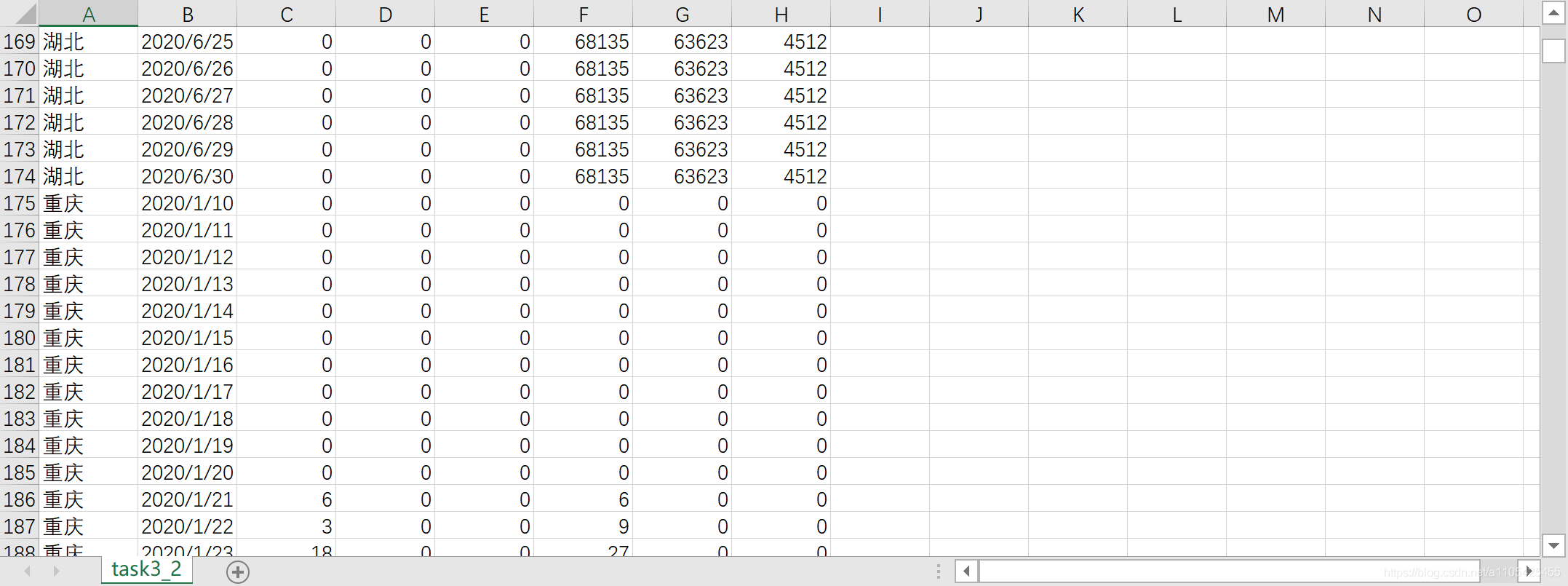Select column A header
Screen dimensions: 1568x586
point(89,15)
